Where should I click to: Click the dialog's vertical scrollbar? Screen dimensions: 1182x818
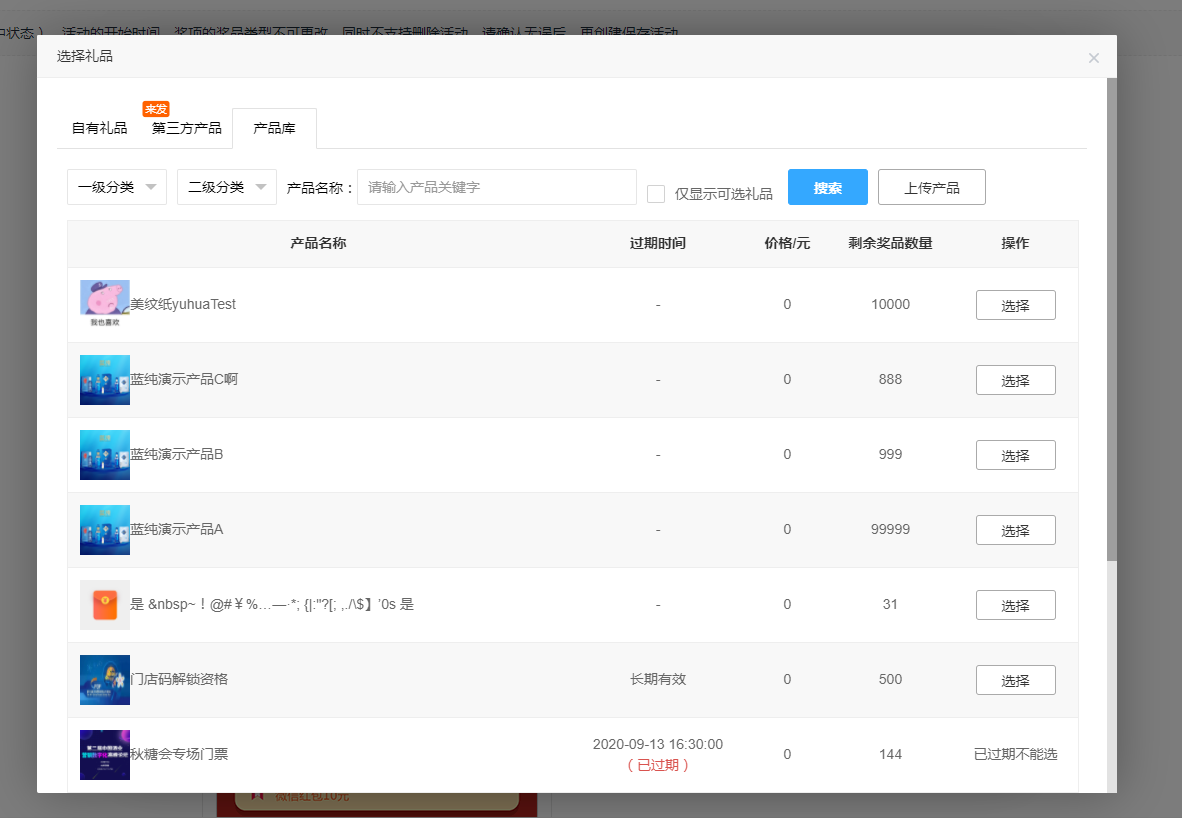(x=1112, y=320)
